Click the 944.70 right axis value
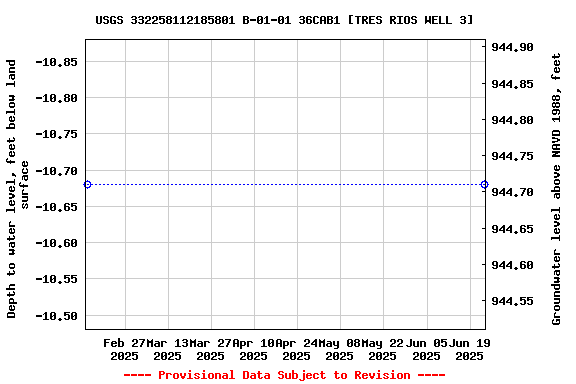Screen dimensions: 576x384 pos(512,192)
